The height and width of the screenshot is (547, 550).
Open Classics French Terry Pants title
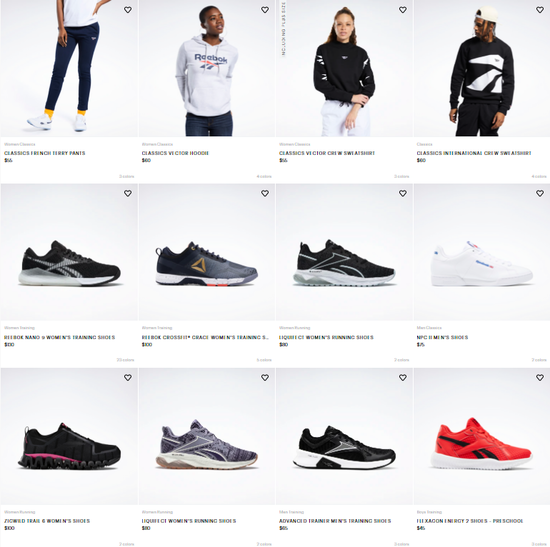point(45,153)
